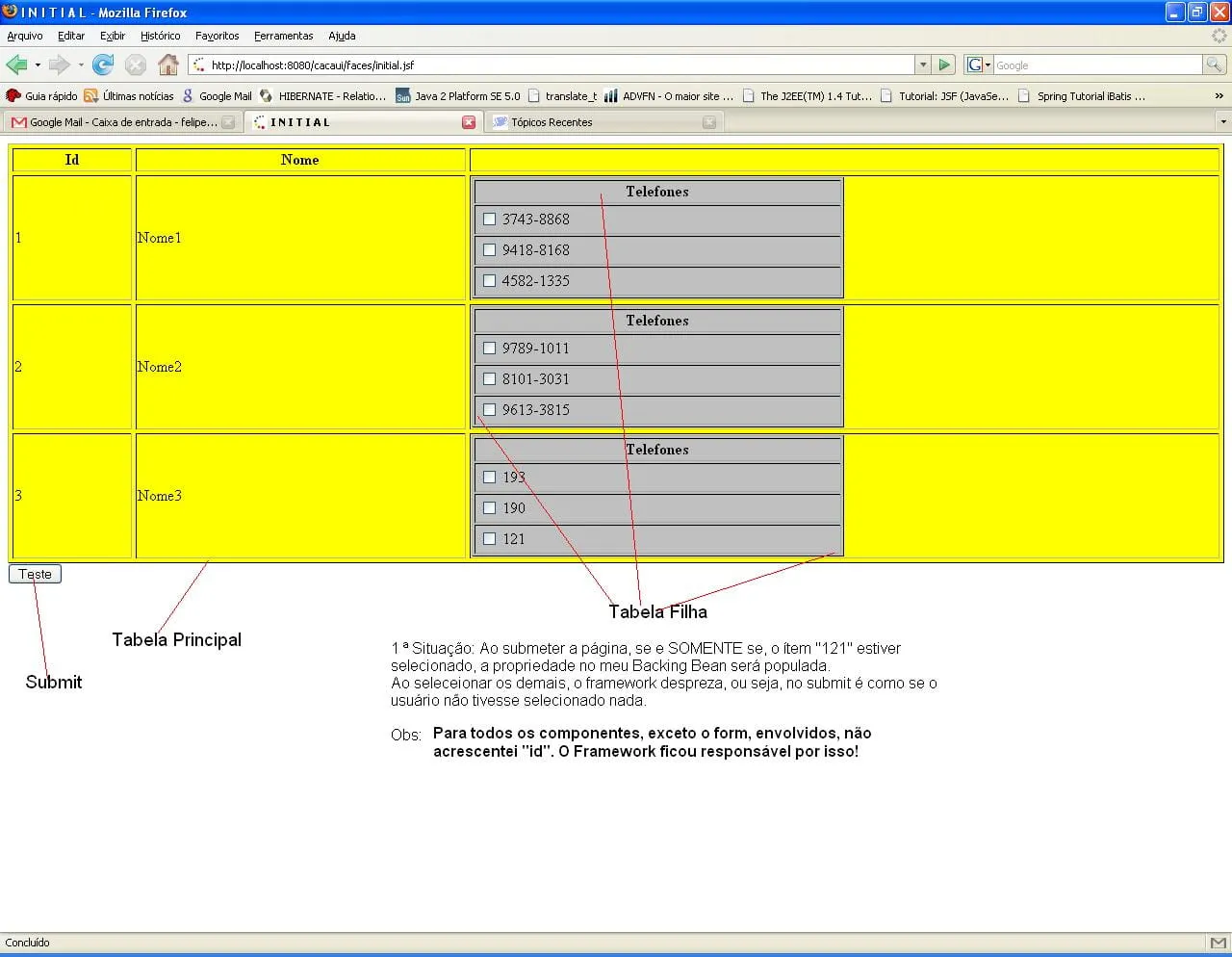Open the Ferramentas menu
This screenshot has height=957, width=1232.
pos(283,36)
